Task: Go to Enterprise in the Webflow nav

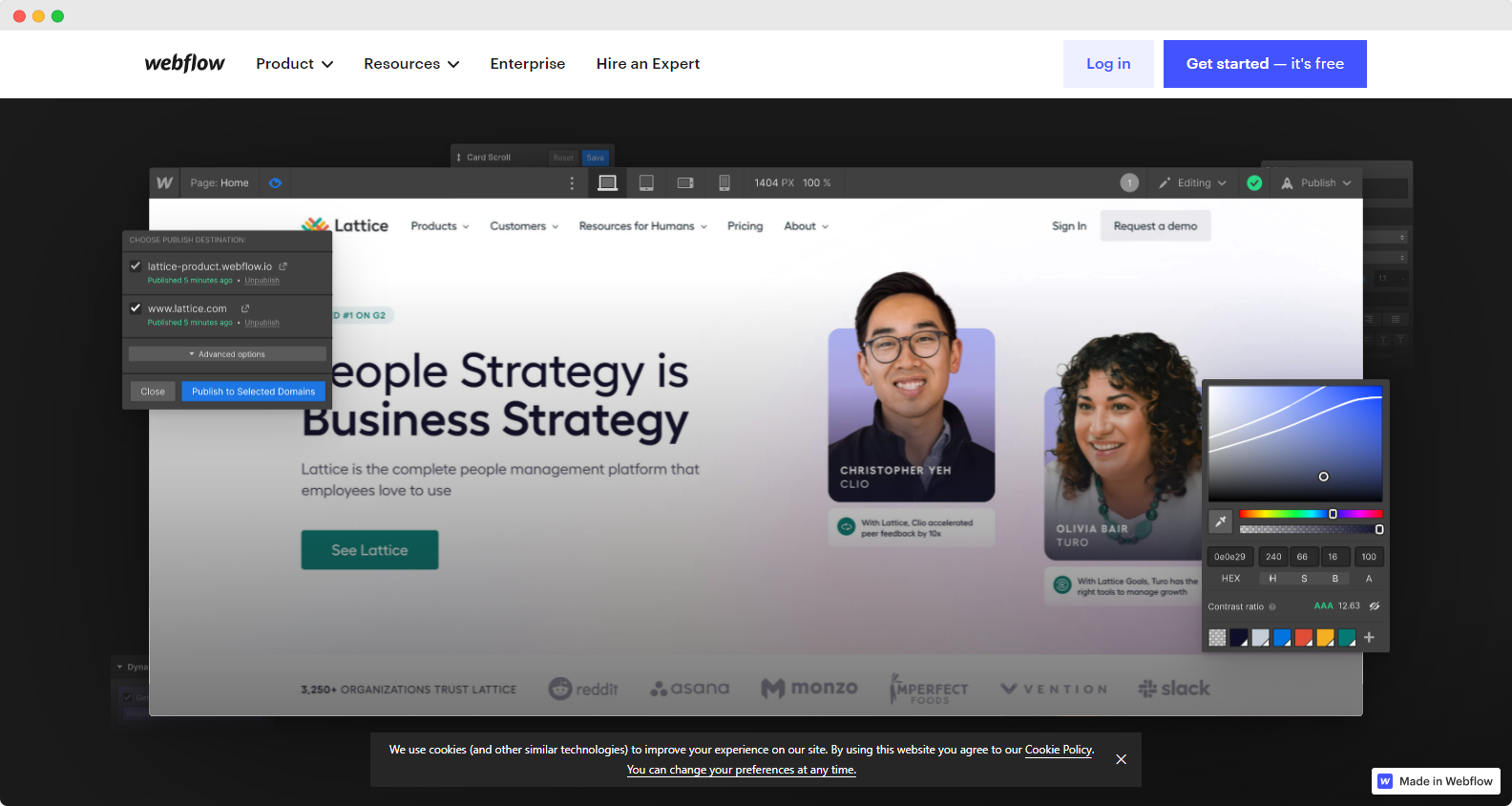Action: (x=528, y=64)
